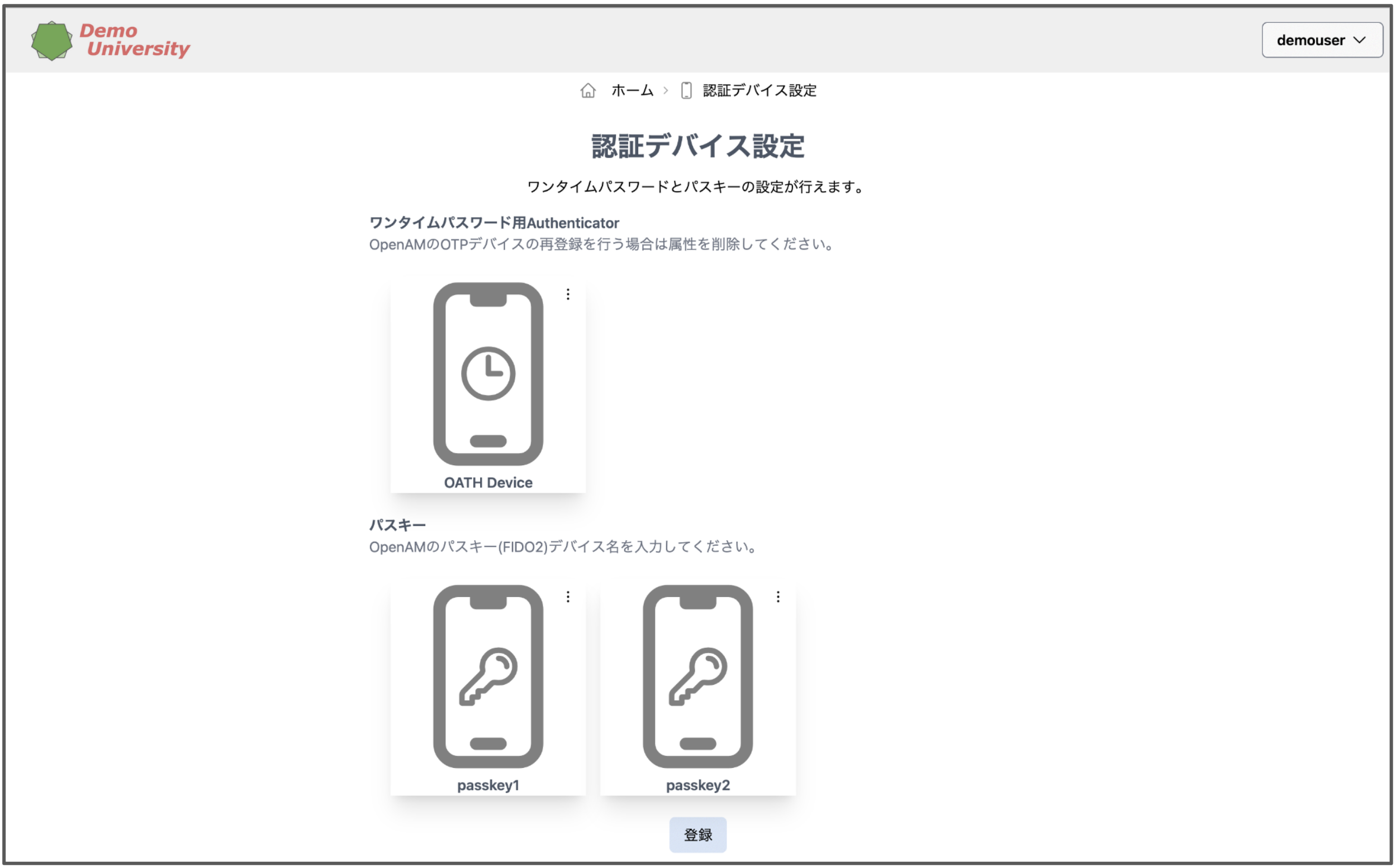Click the home icon in breadcrumb
Screen dimensions: 1396x868
[587, 90]
